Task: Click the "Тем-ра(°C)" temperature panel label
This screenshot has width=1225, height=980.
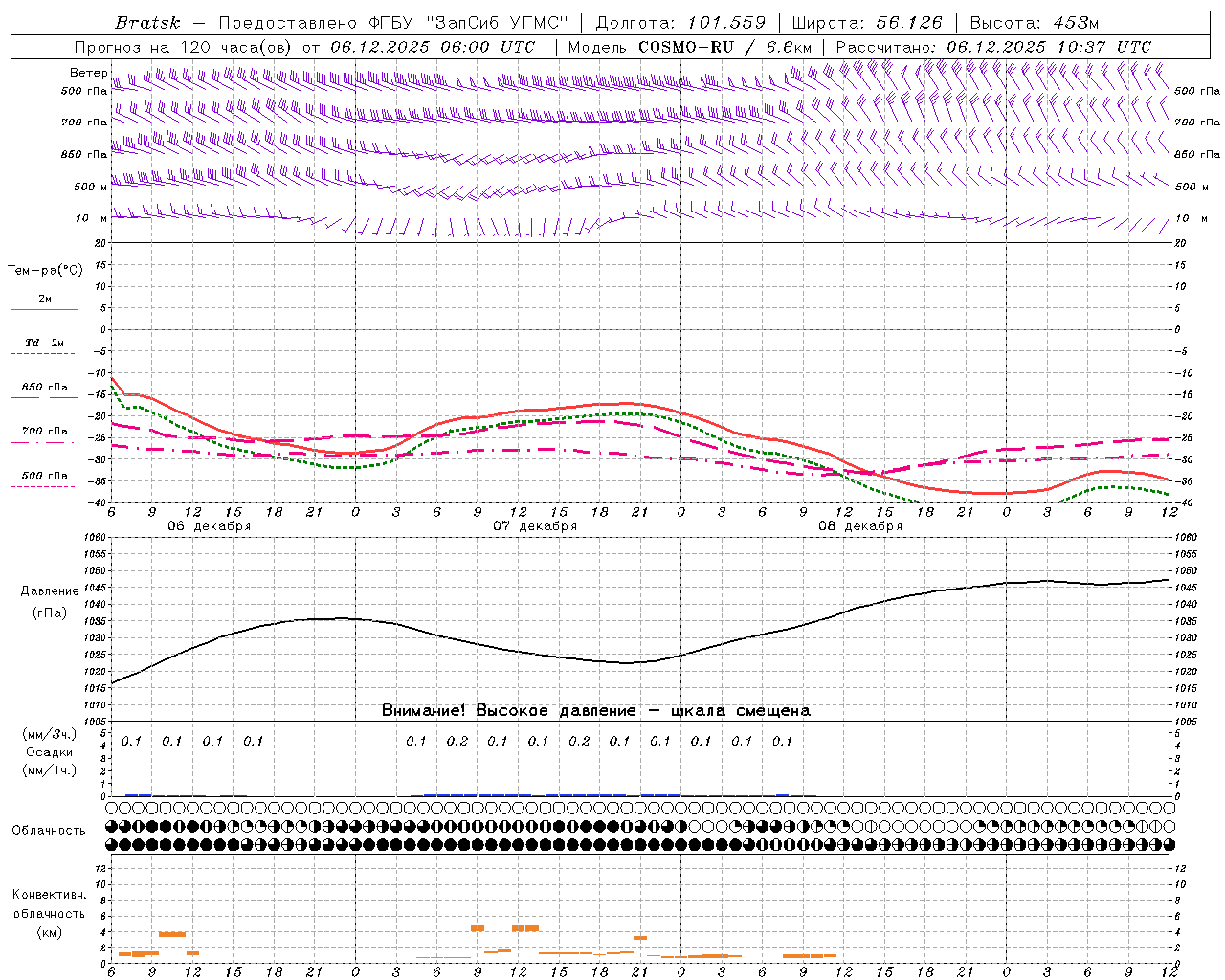Action: [45, 271]
